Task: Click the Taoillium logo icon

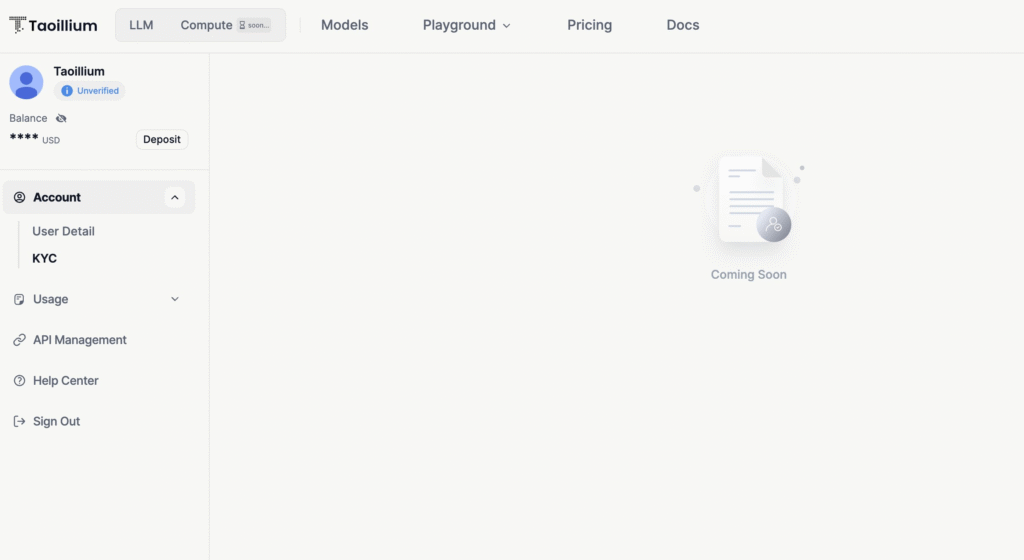Action: point(17,25)
